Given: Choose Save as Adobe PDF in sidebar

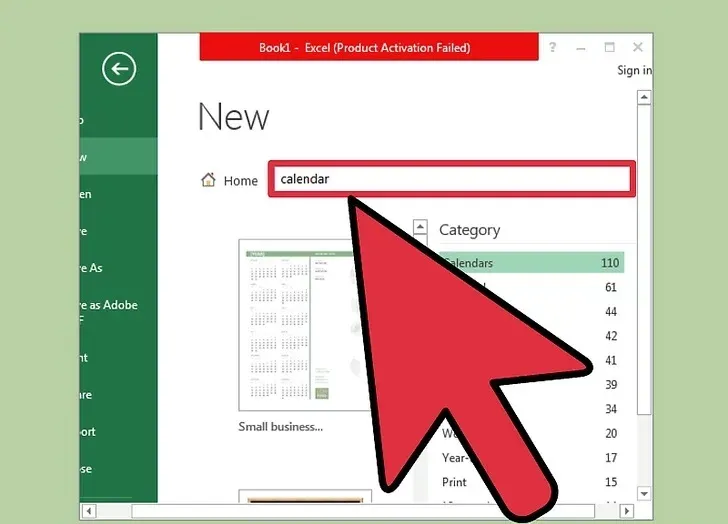Looking at the screenshot, I should (x=118, y=310).
